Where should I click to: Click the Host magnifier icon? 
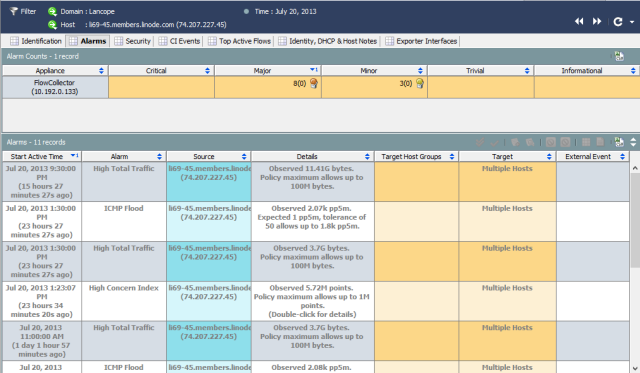tap(52, 24)
